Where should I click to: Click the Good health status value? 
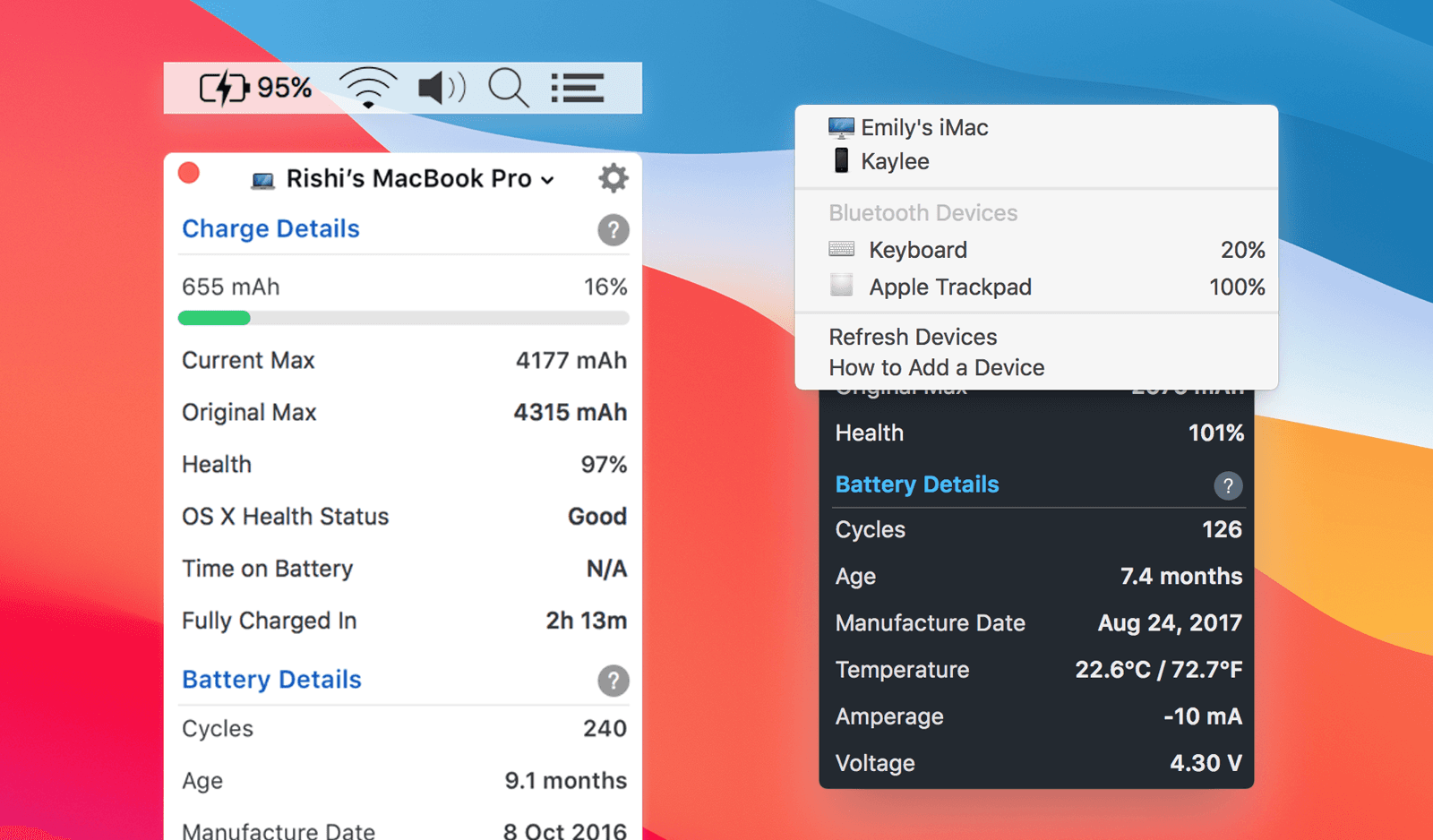pyautogui.click(x=597, y=516)
